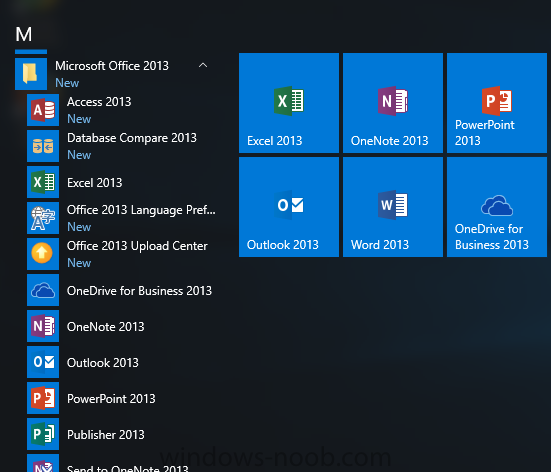Open the Microsoft Office 2013 folder icon
This screenshot has width=551, height=472.
point(31,74)
